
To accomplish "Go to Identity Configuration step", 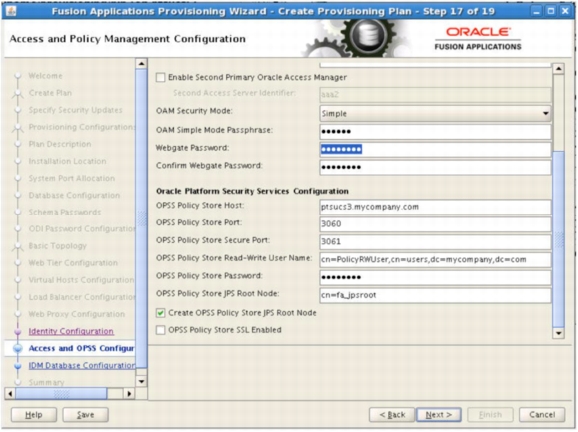I will (71, 331).
